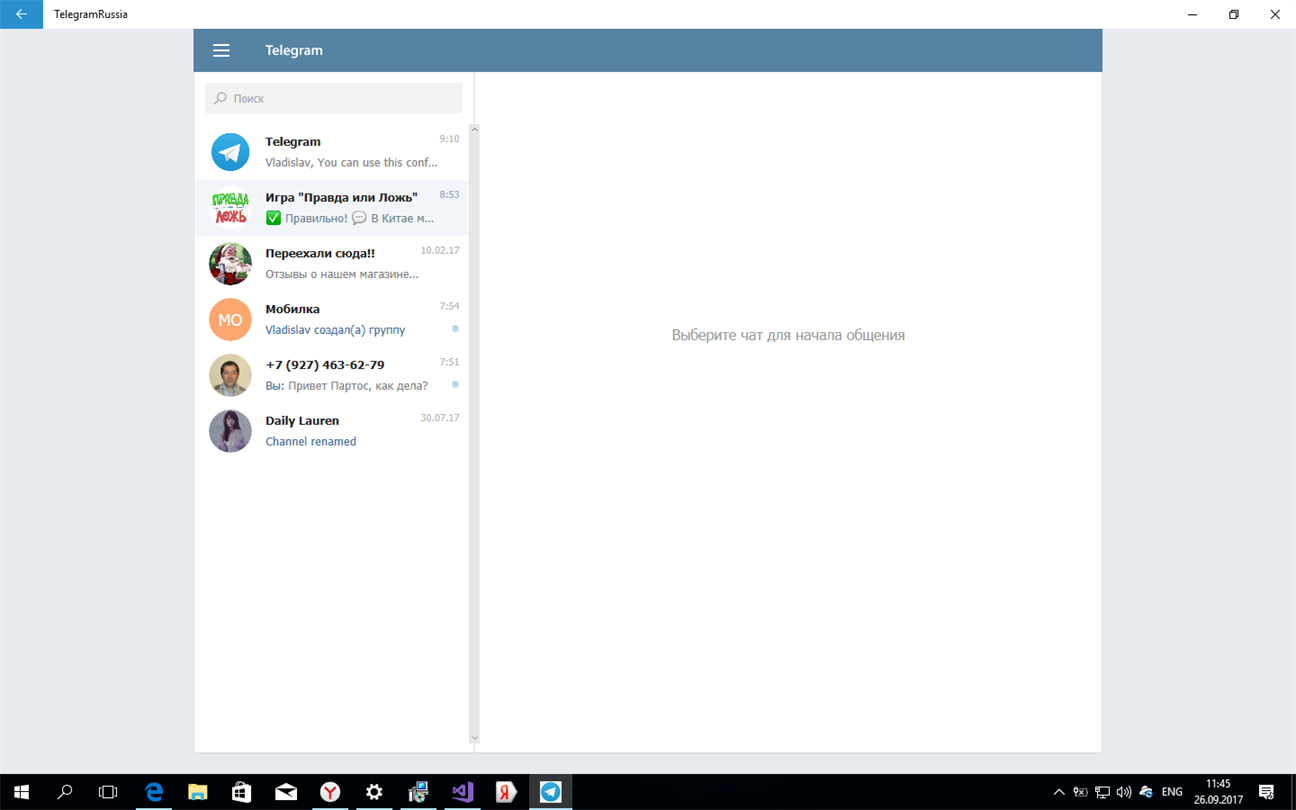The height and width of the screenshot is (810, 1296).
Task: Open the Переехали сюда!! chat
Action: click(331, 264)
